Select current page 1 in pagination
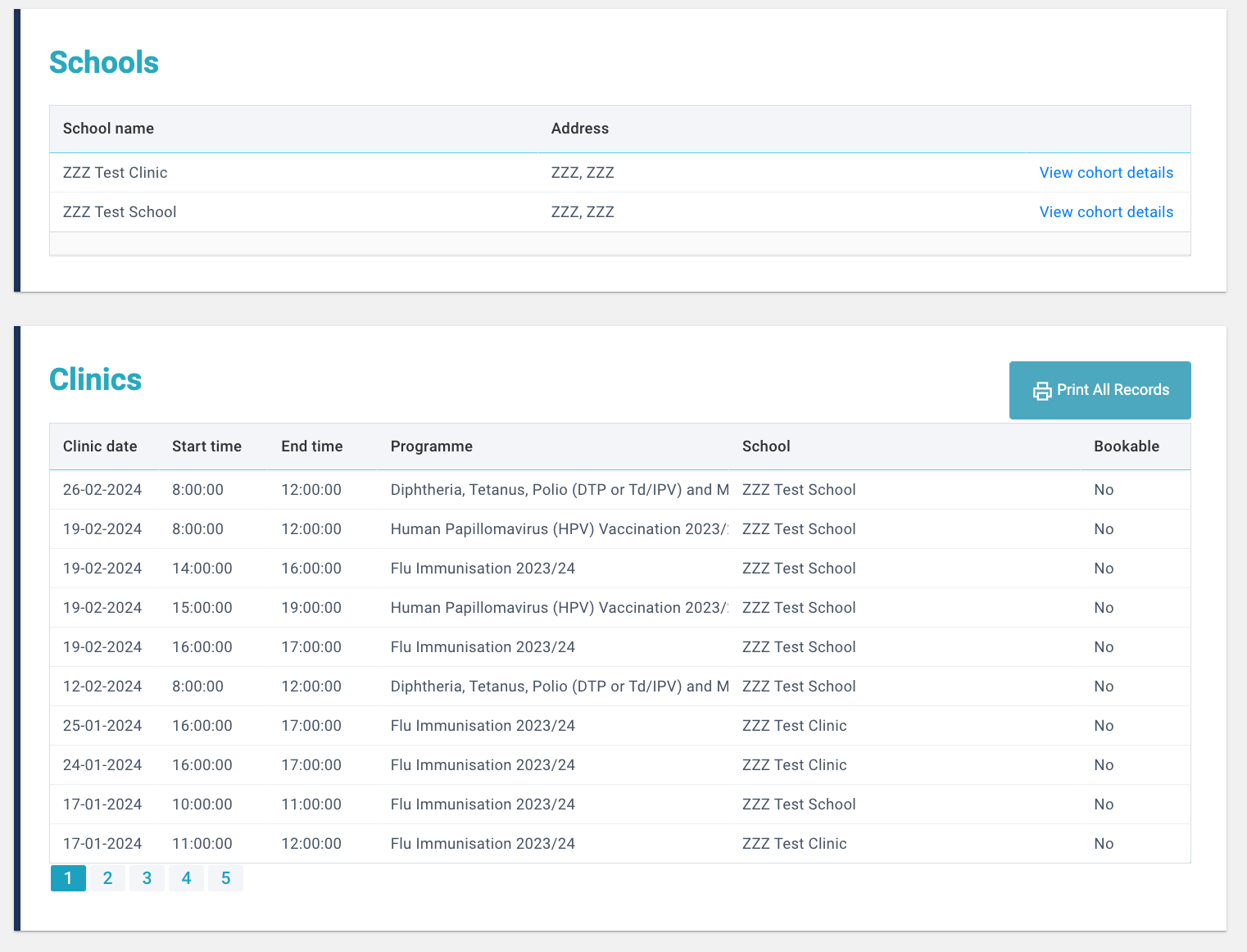The width and height of the screenshot is (1247, 952). coord(68,878)
